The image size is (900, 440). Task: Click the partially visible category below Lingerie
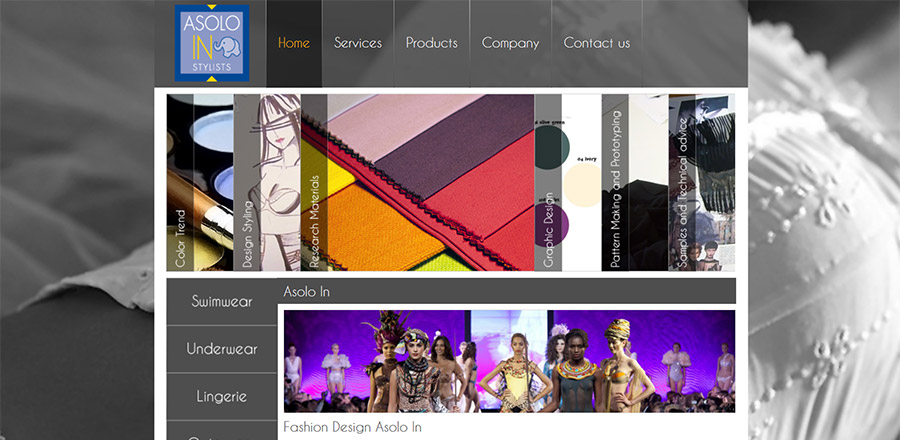pyautogui.click(x=221, y=432)
